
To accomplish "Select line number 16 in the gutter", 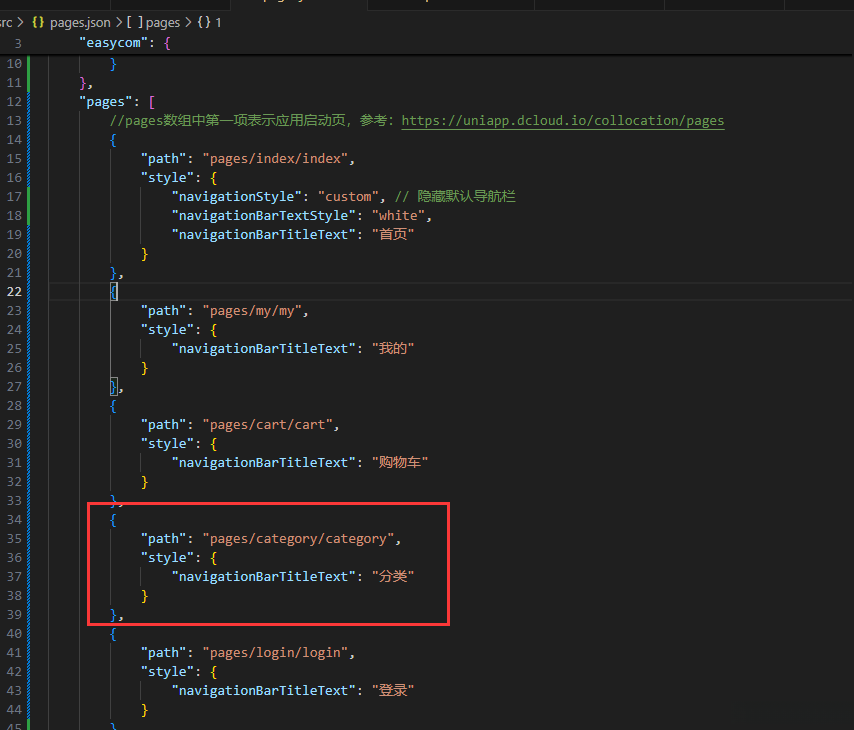I will 14,178.
